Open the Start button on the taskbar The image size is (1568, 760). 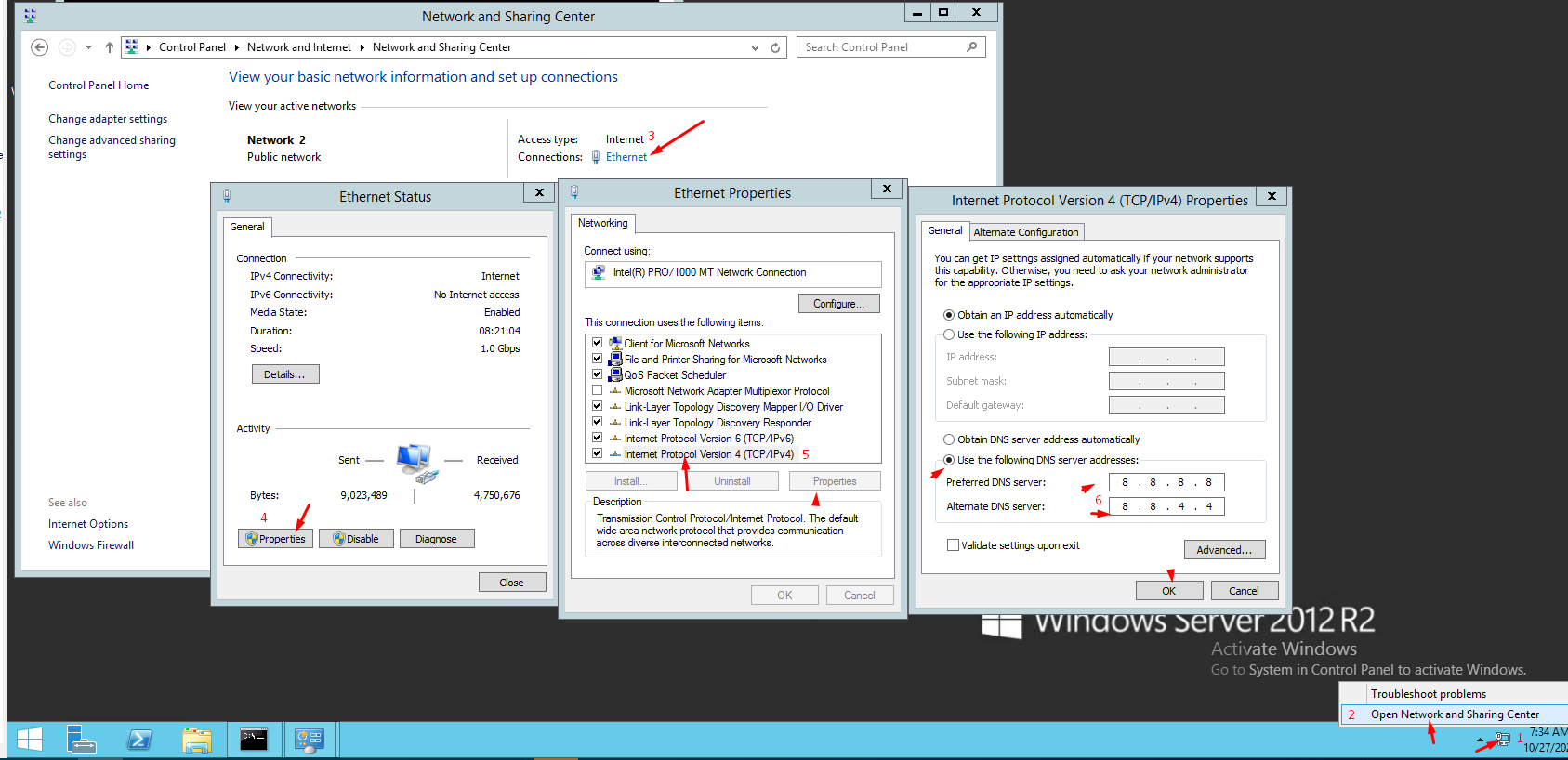tap(30, 740)
